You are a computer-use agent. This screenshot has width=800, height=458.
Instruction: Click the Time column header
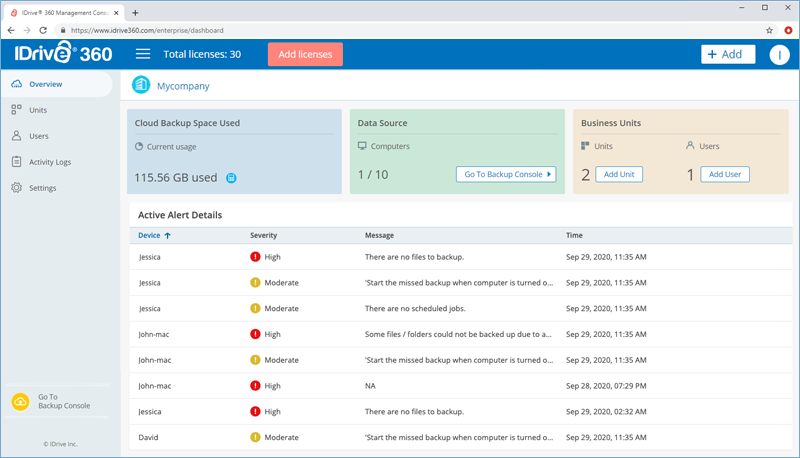(x=574, y=236)
